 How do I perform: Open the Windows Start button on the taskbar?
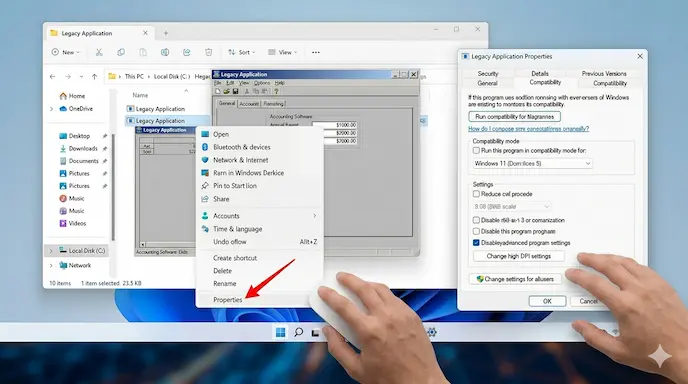(280, 332)
